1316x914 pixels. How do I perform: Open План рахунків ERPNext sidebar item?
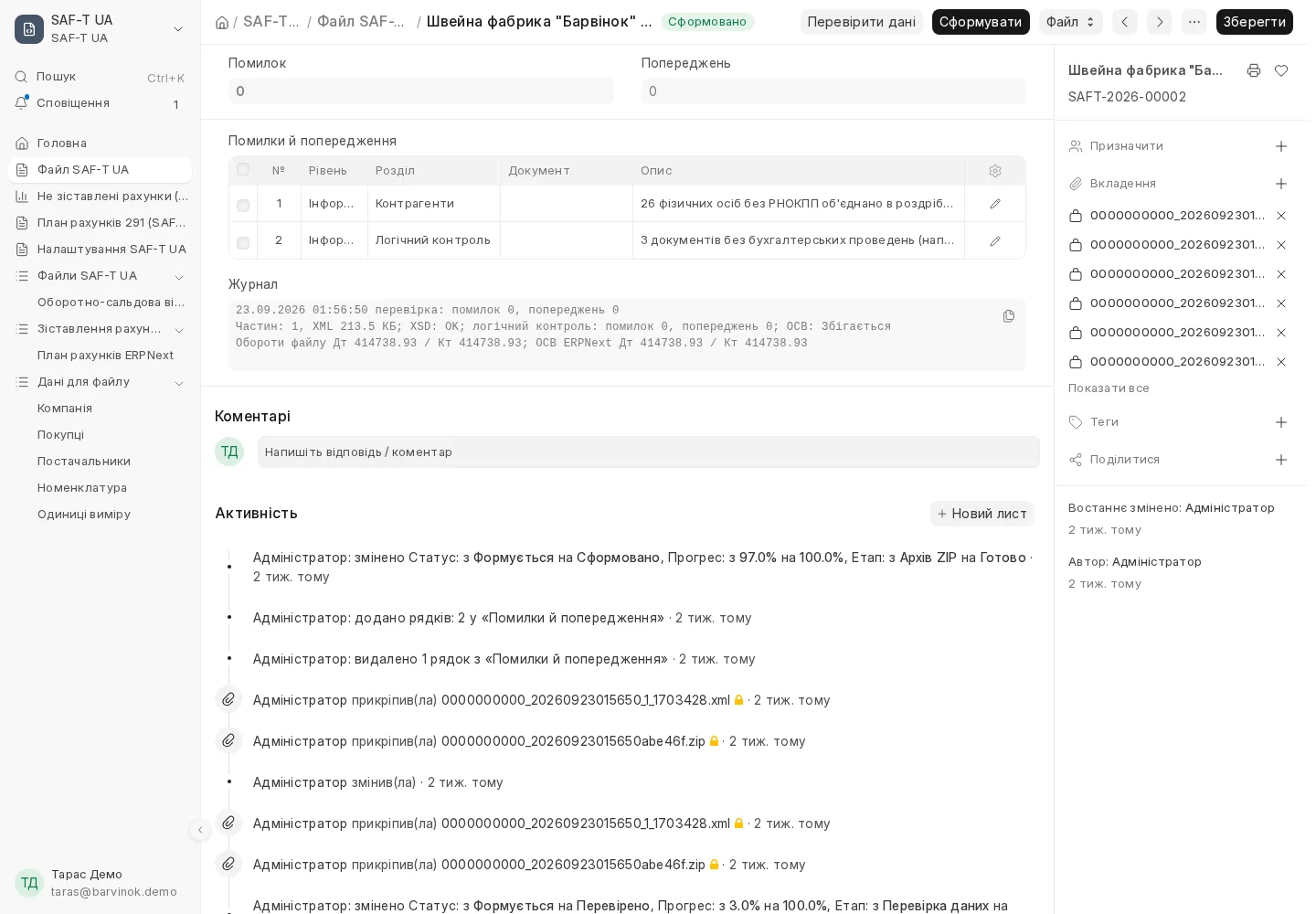[x=101, y=356]
